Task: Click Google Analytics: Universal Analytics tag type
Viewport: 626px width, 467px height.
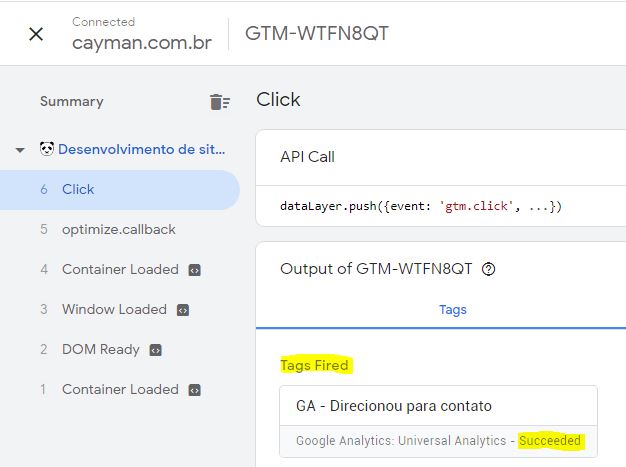Action: (x=401, y=441)
